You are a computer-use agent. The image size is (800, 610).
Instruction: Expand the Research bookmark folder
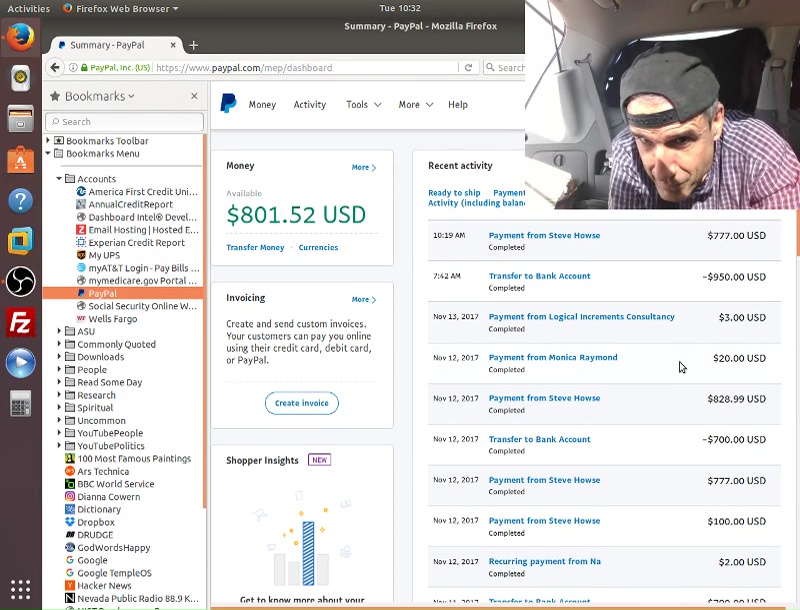point(59,395)
